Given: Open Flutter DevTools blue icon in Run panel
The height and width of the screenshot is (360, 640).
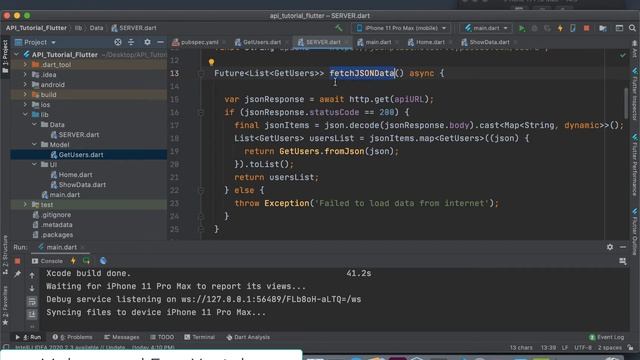Looking at the screenshot, I should tap(103, 261).
